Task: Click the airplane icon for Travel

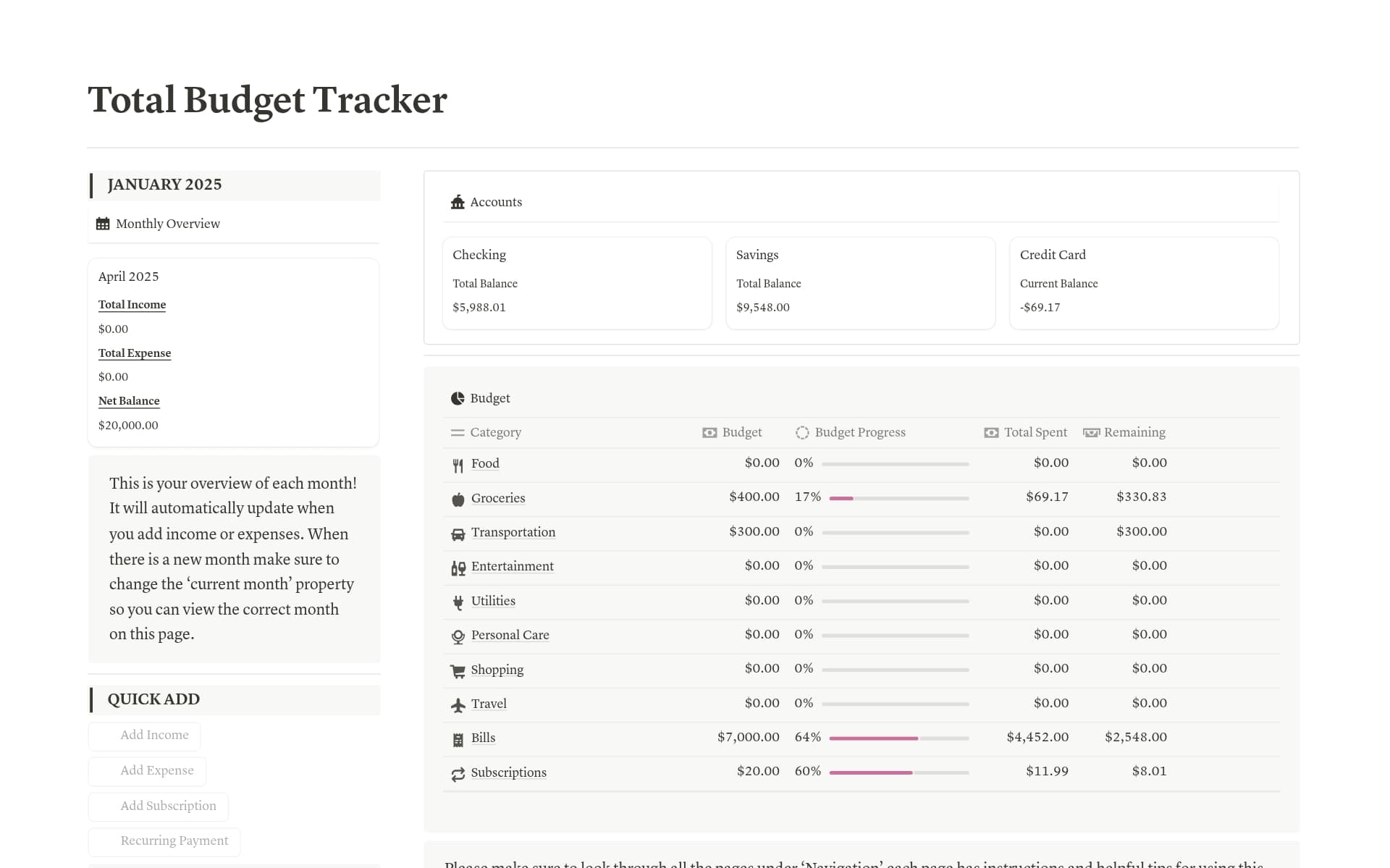Action: coord(458,704)
